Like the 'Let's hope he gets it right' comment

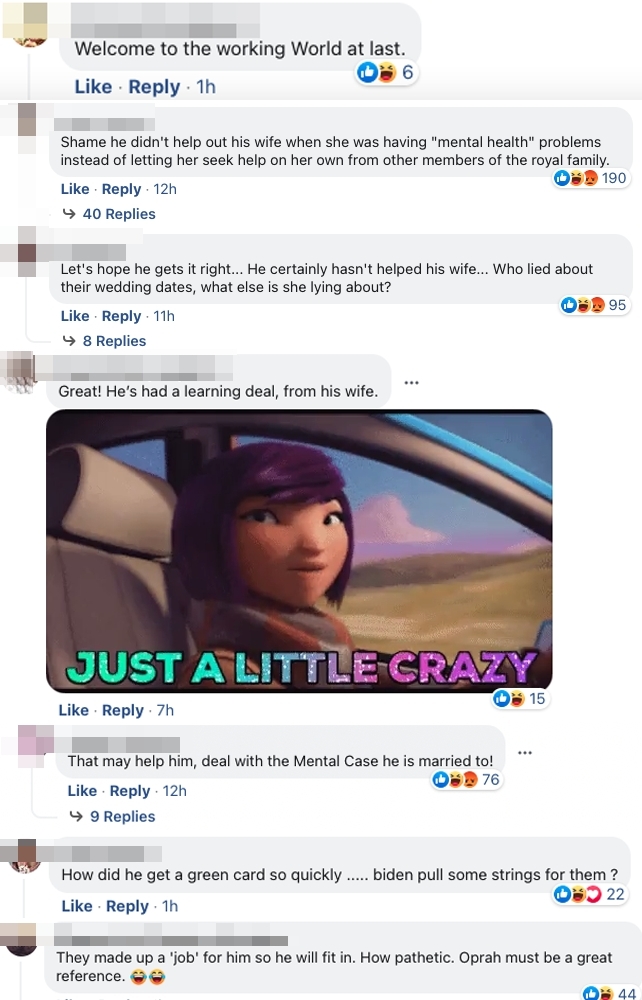pos(75,316)
